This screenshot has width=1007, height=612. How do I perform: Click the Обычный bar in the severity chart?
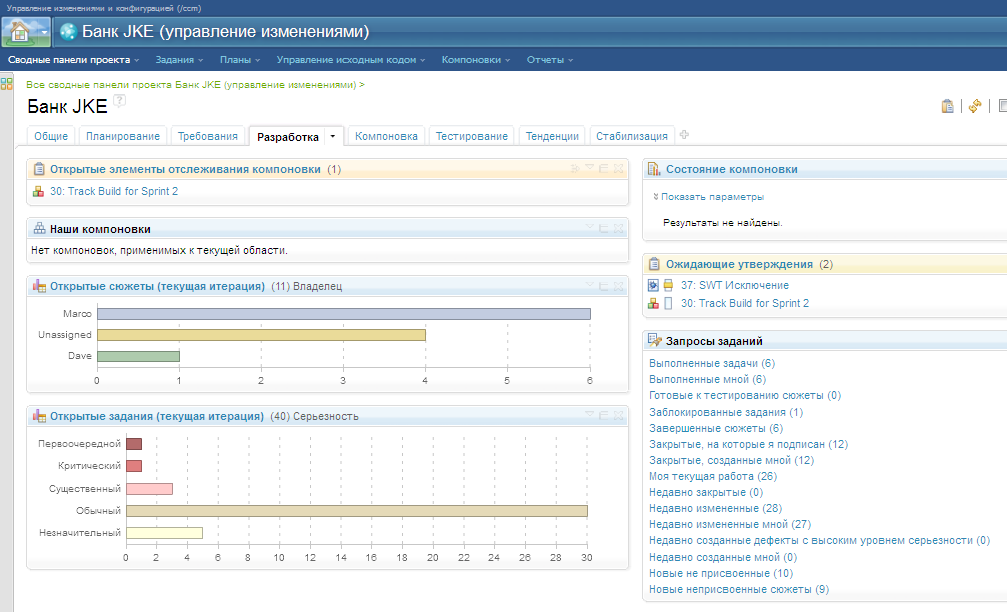click(x=356, y=511)
